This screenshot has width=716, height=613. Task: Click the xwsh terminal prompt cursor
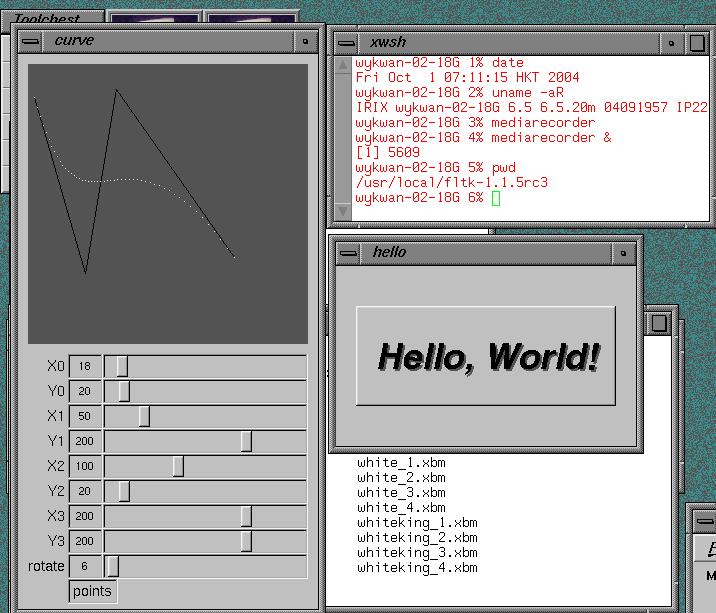(x=496, y=198)
